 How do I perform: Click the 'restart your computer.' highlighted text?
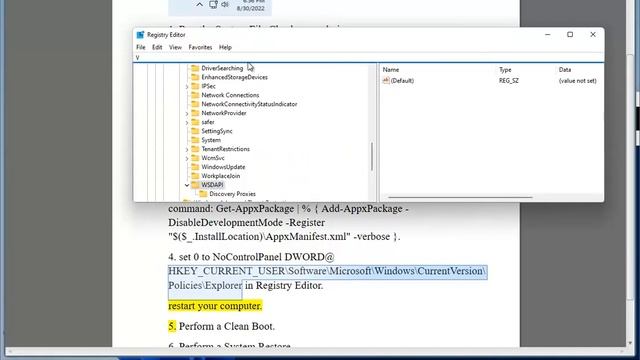(215, 306)
